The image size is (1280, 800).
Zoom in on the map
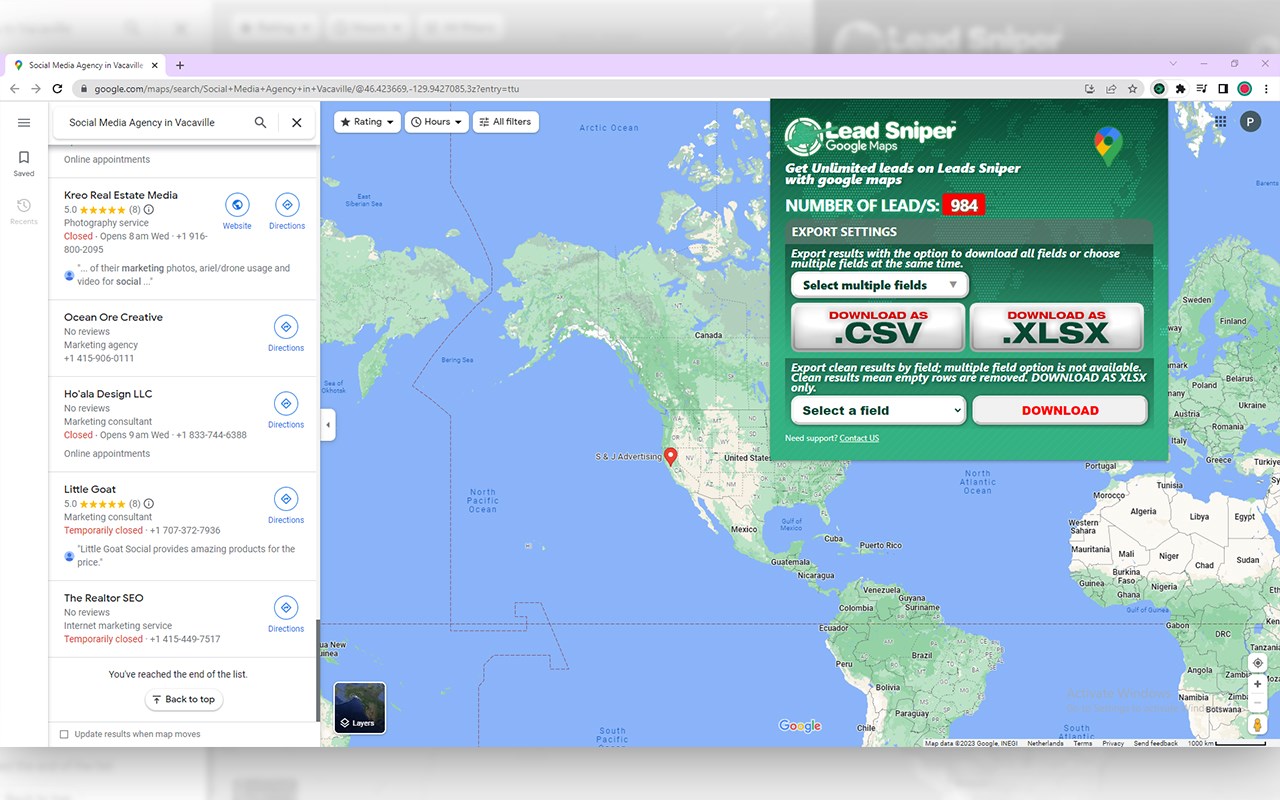1258,684
